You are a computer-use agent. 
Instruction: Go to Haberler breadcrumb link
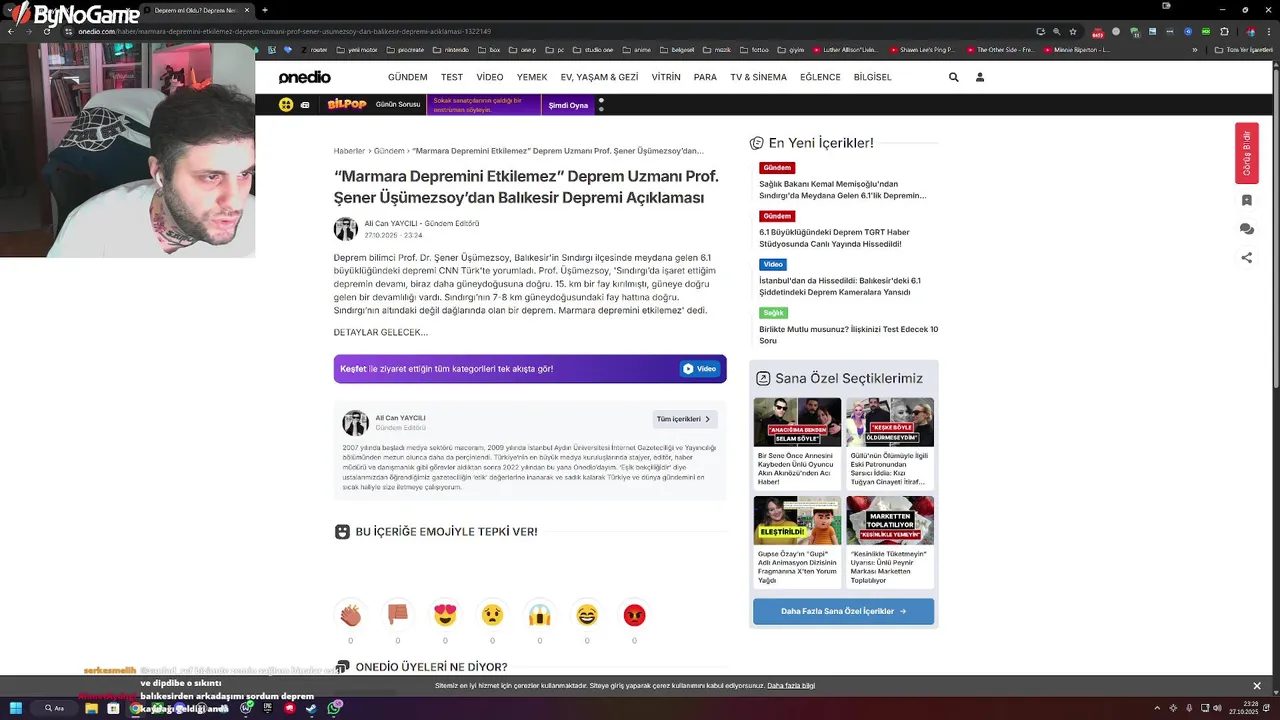click(x=349, y=151)
